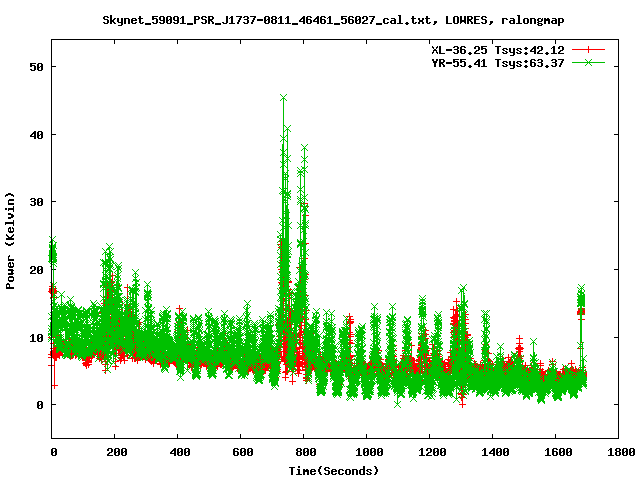Click the red plus legend marker
Image resolution: width=640 pixels, height=480 pixels.
588,50
